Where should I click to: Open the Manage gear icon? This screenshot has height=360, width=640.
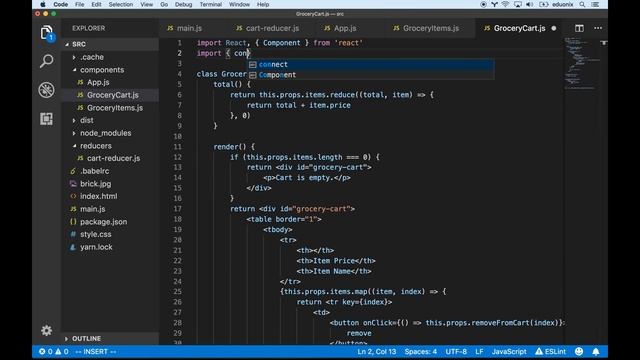[47, 330]
